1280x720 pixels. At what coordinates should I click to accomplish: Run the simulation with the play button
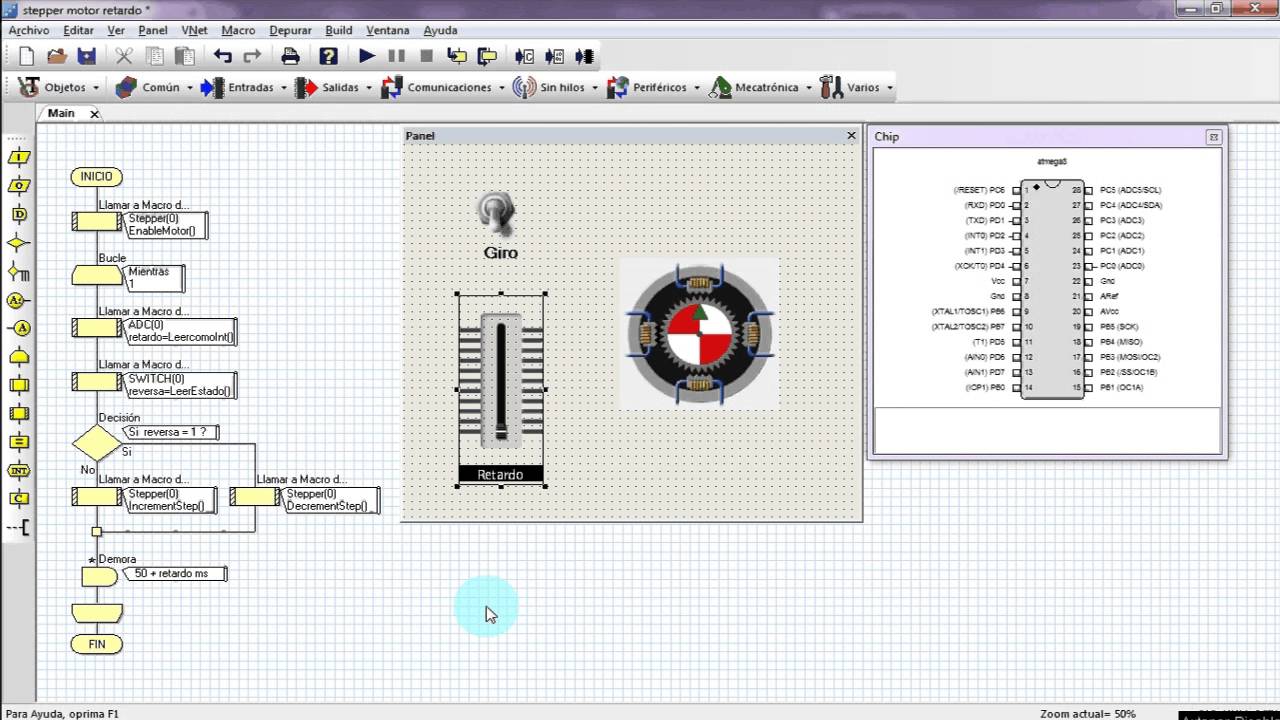[367, 56]
